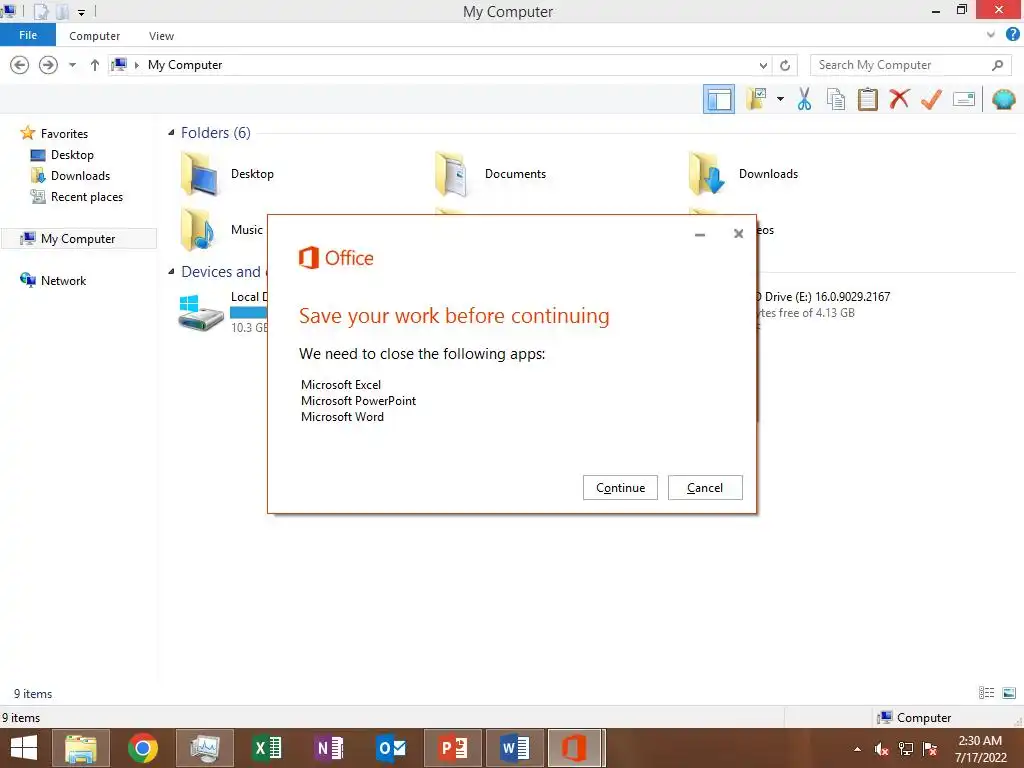Open PowerPoint from the taskbar
Viewport: 1024px width, 768px height.
(x=453, y=748)
